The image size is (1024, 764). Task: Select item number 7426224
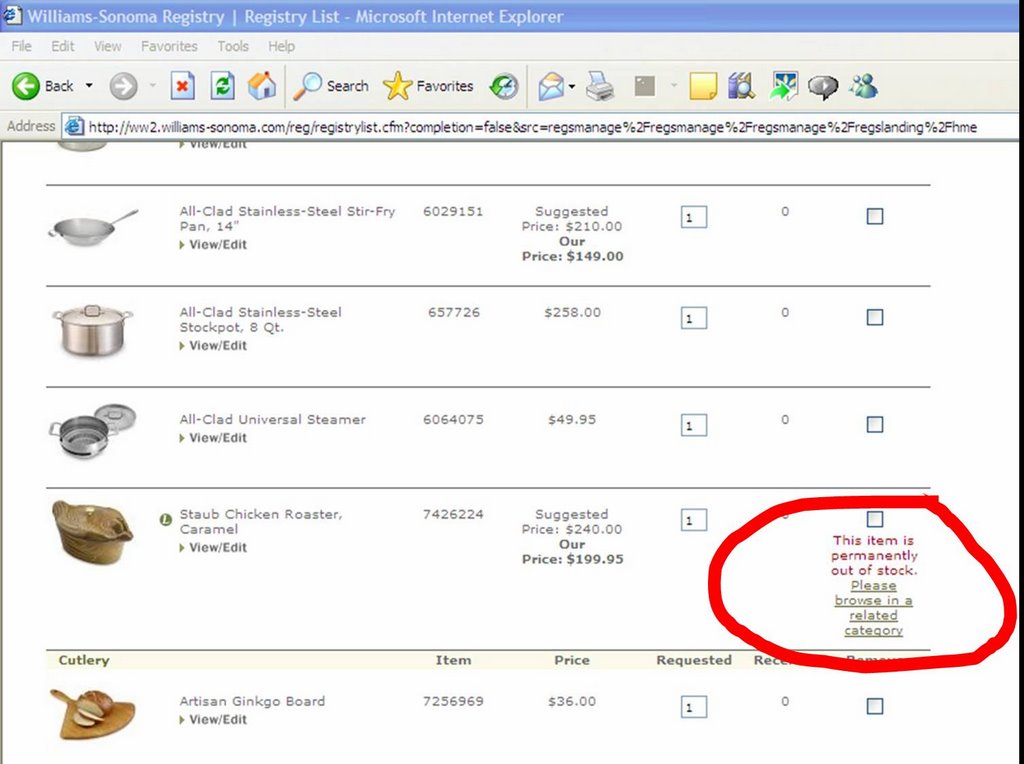(x=453, y=514)
